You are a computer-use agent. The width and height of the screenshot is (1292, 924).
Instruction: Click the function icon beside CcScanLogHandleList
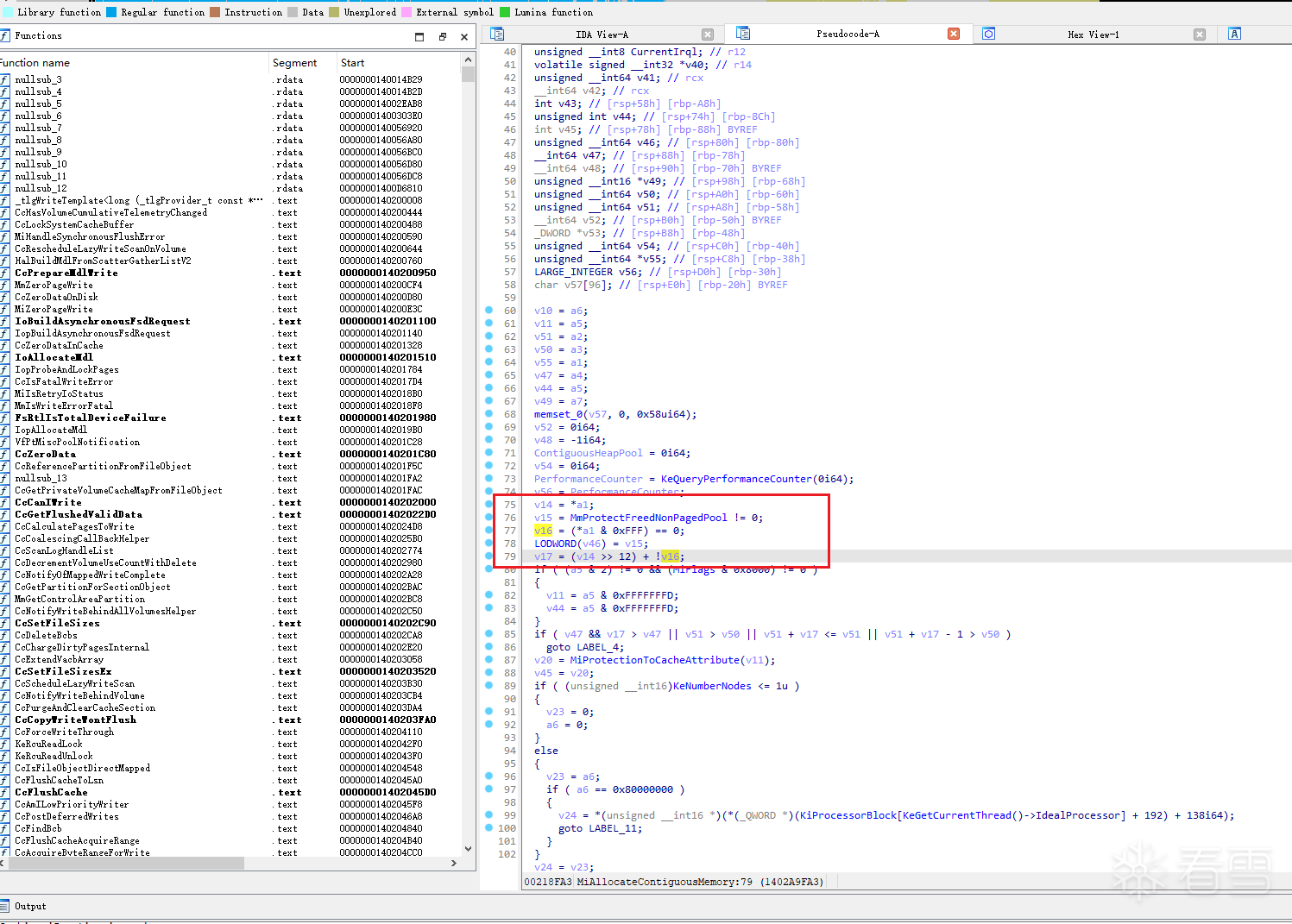[4, 550]
